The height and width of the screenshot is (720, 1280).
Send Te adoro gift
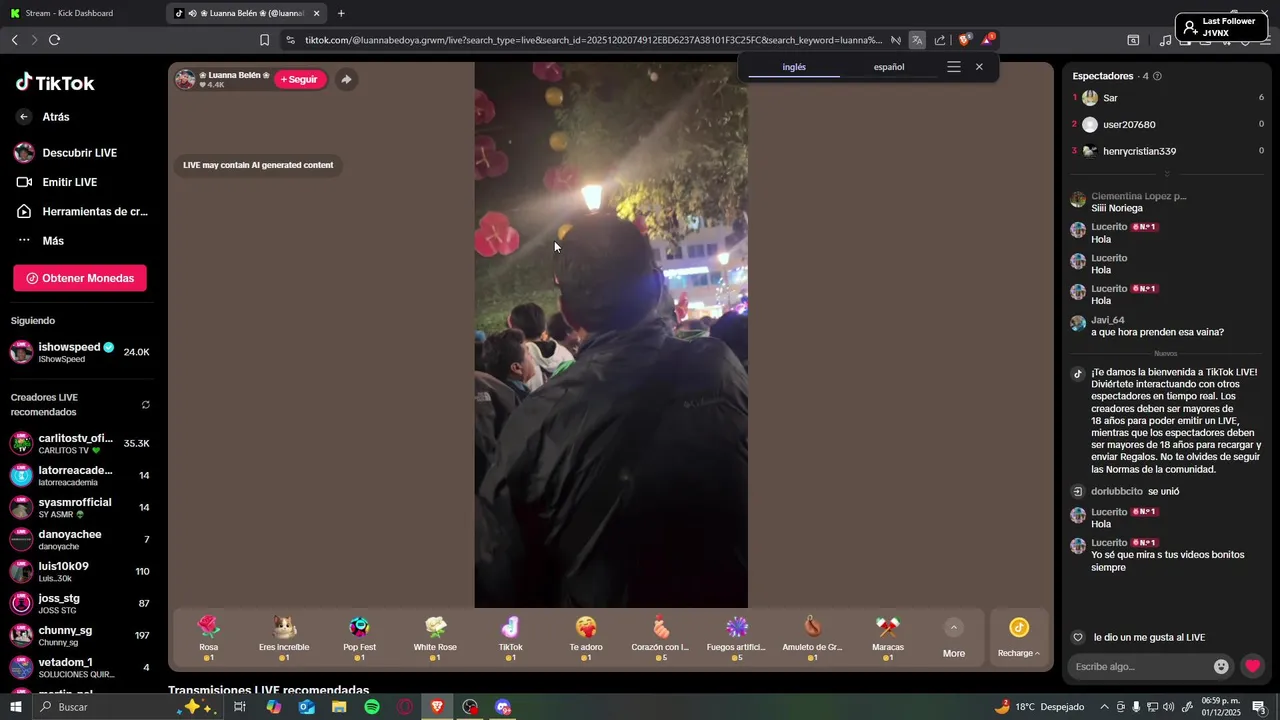[x=586, y=638]
